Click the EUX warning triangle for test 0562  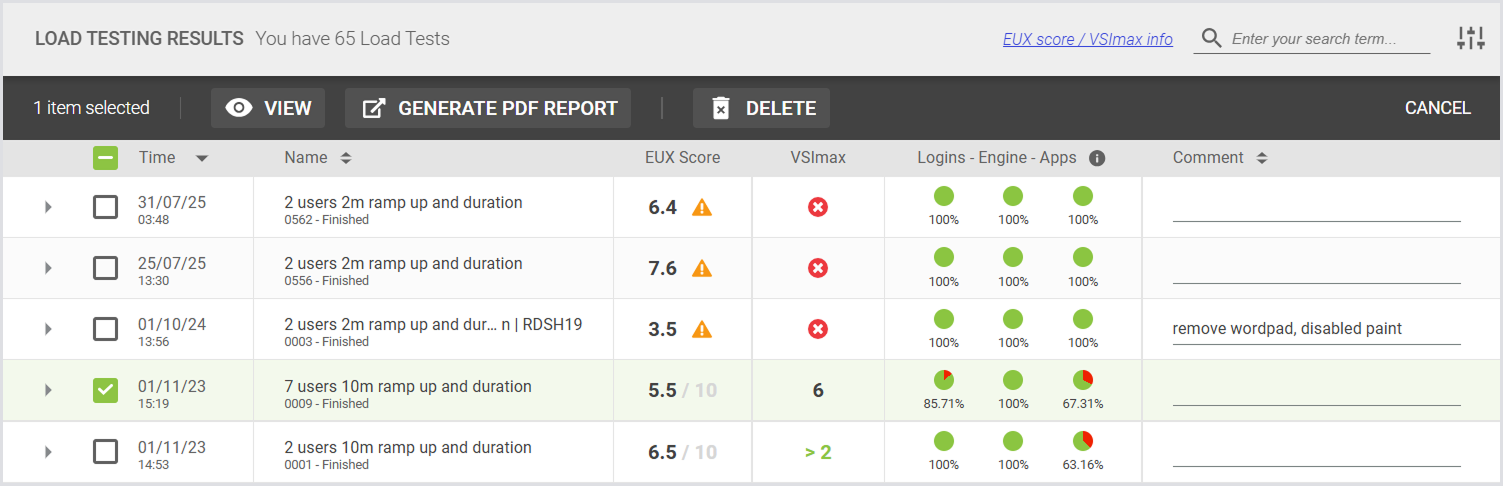702,208
